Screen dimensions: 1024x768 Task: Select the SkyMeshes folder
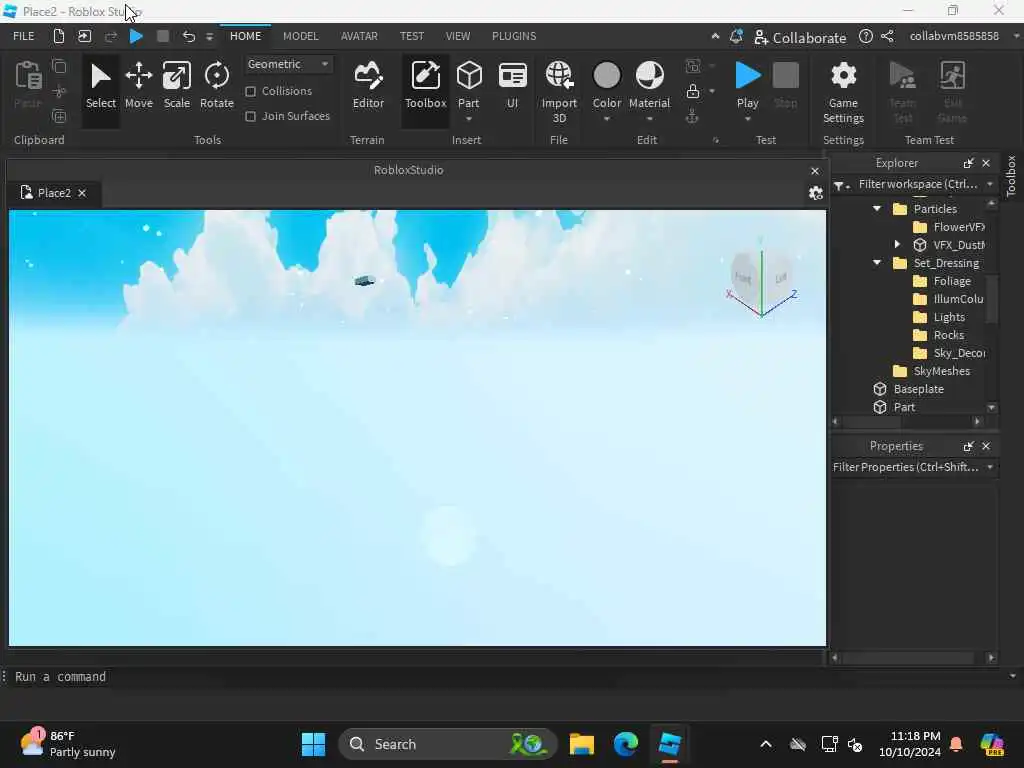941,370
